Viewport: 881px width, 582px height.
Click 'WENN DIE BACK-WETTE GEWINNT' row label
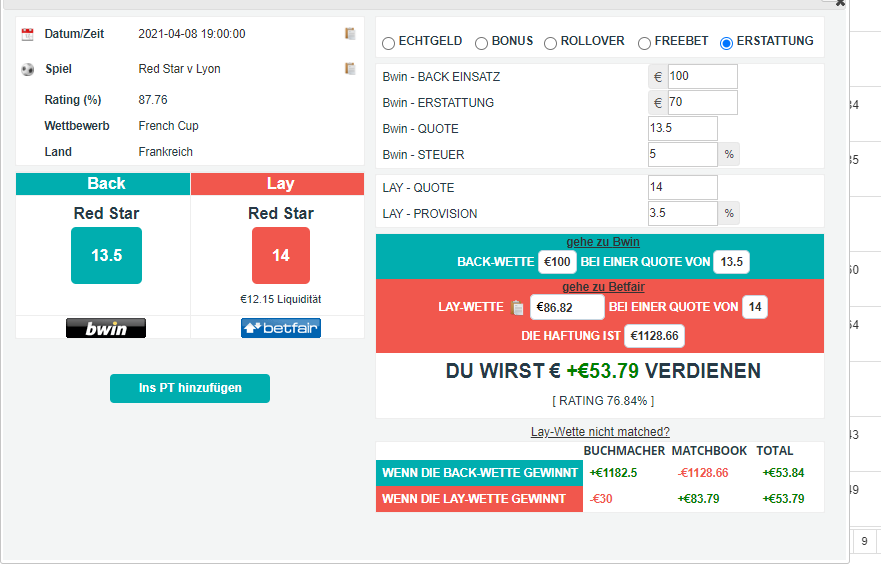pyautogui.click(x=479, y=473)
